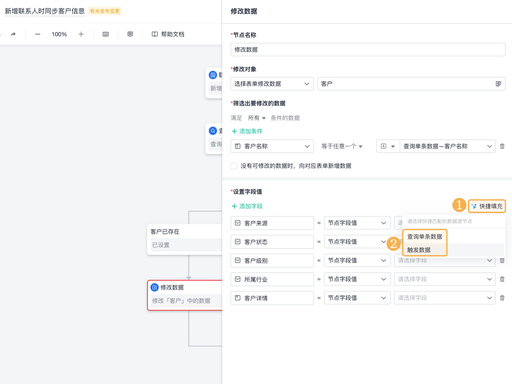The image size is (512, 384).
Task: Open 请选择字段 dropdown in 客户详情 row
Action: pyautogui.click(x=445, y=298)
